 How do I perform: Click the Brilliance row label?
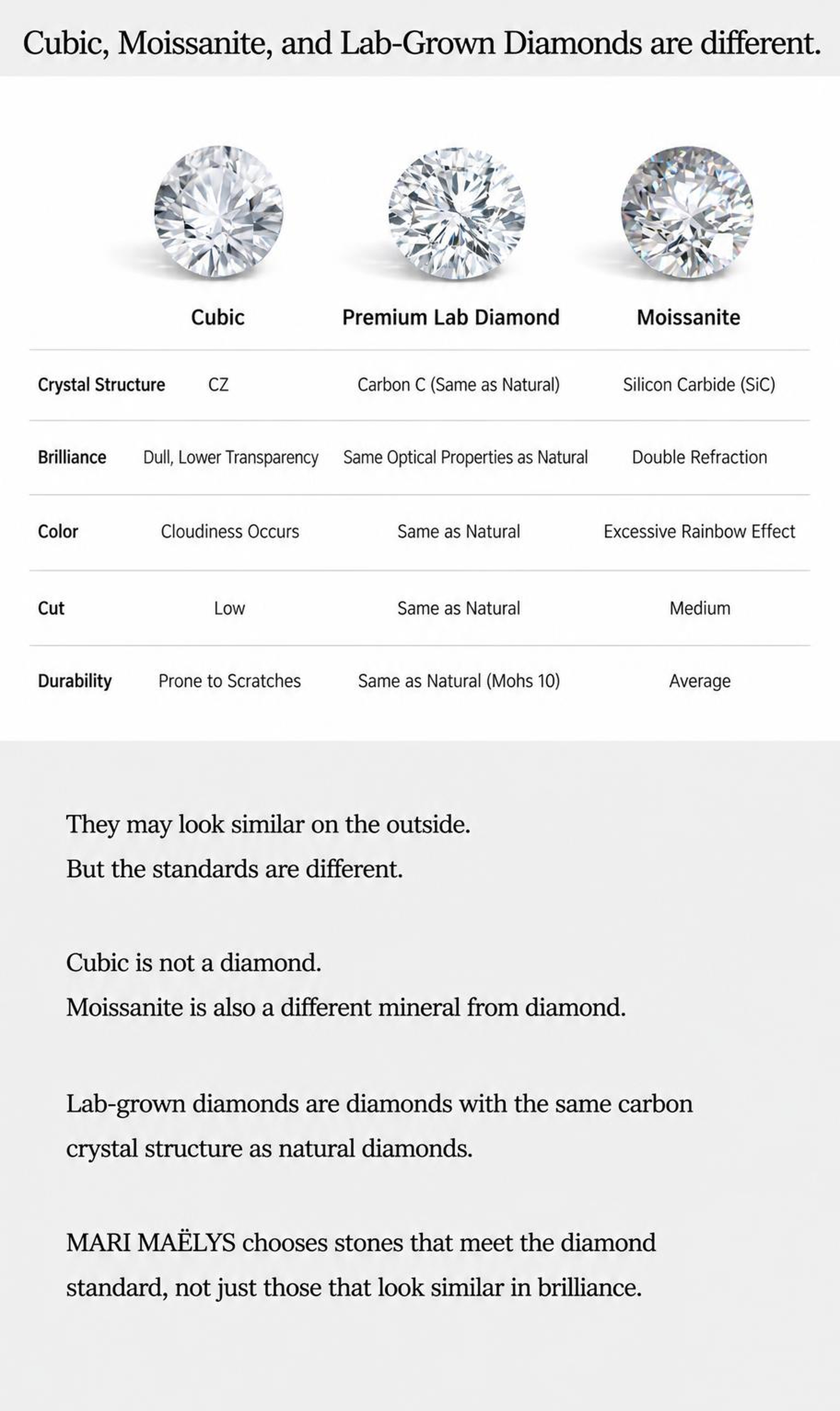72,457
